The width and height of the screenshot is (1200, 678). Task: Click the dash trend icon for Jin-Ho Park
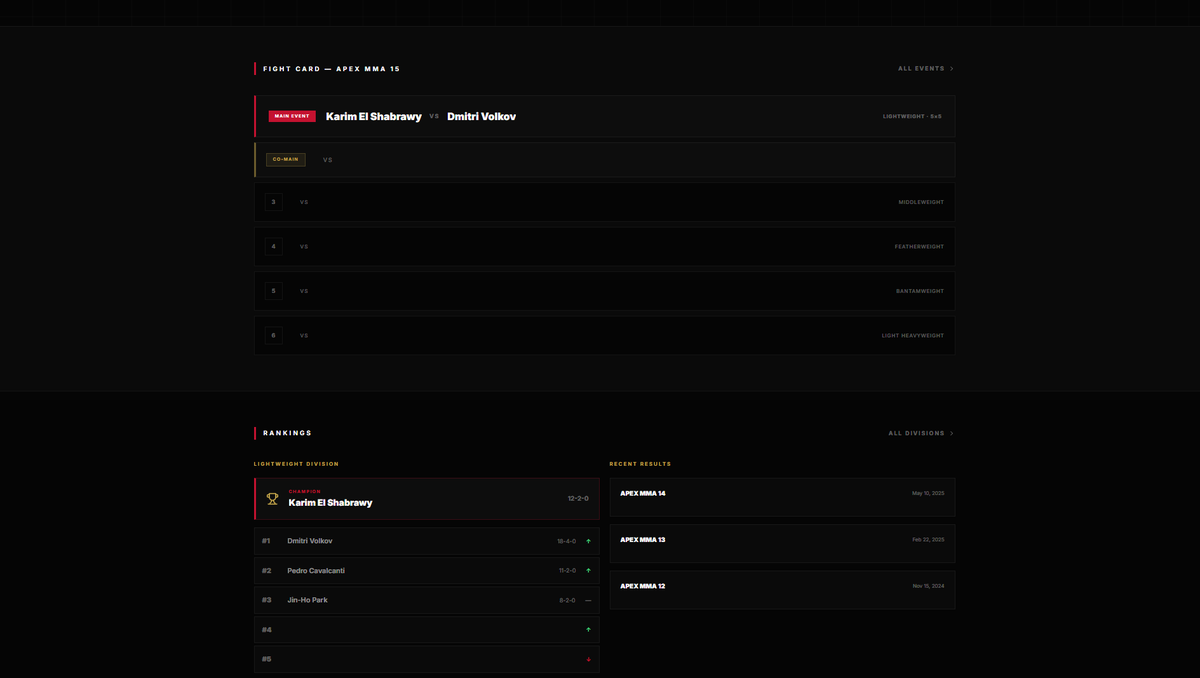point(588,600)
